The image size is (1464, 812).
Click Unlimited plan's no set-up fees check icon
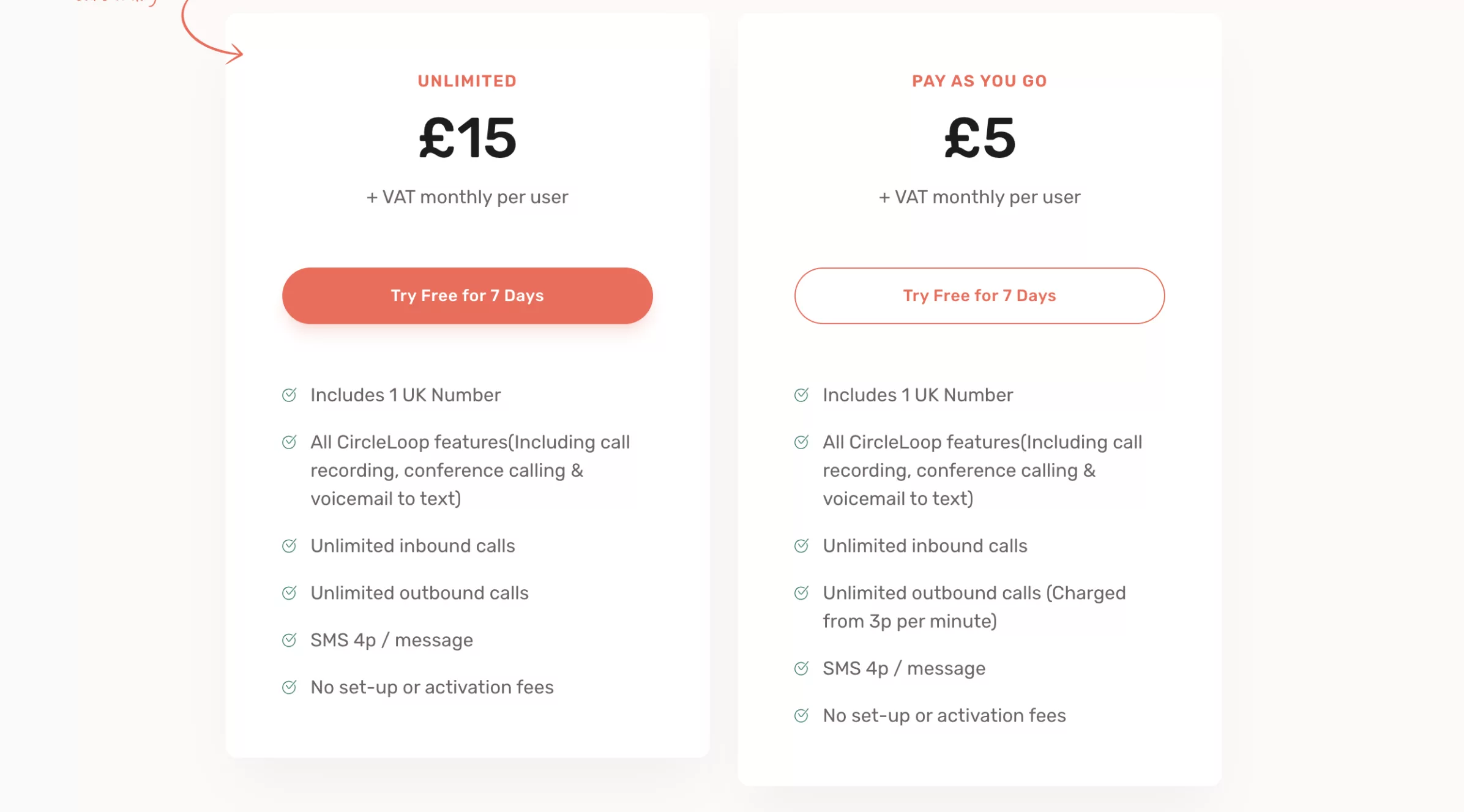pos(289,687)
